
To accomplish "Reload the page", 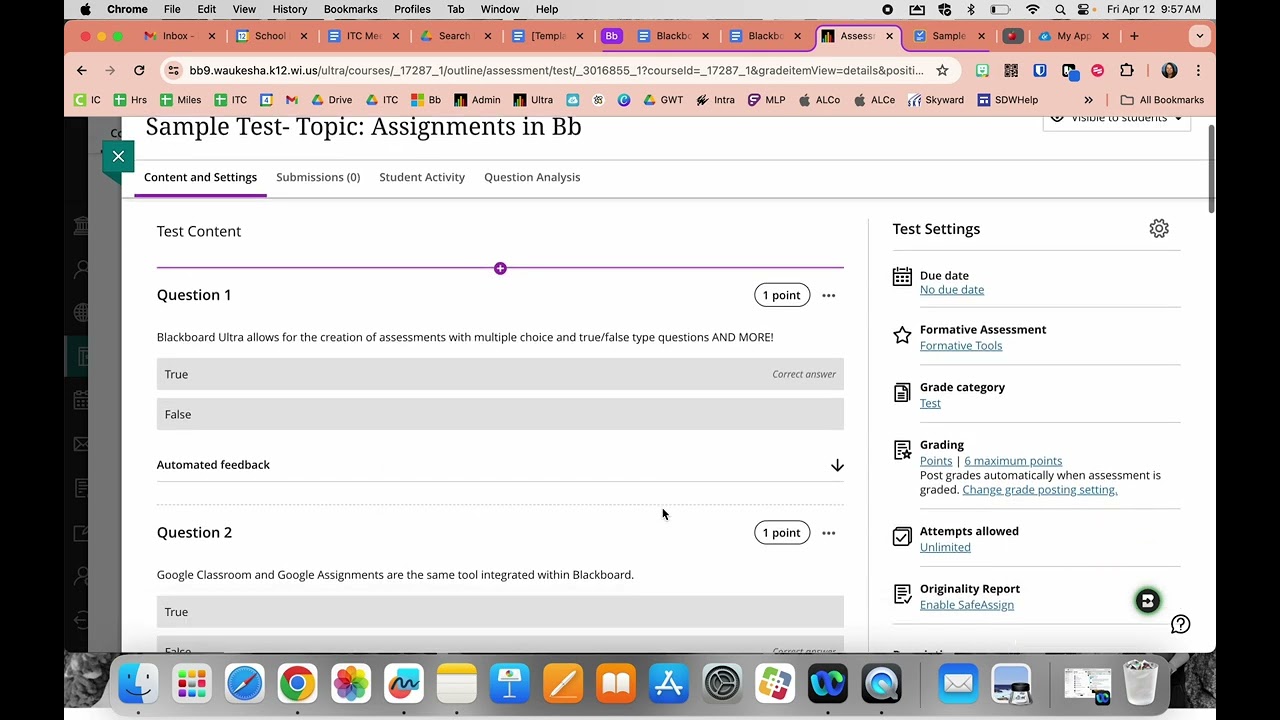I will 139,70.
